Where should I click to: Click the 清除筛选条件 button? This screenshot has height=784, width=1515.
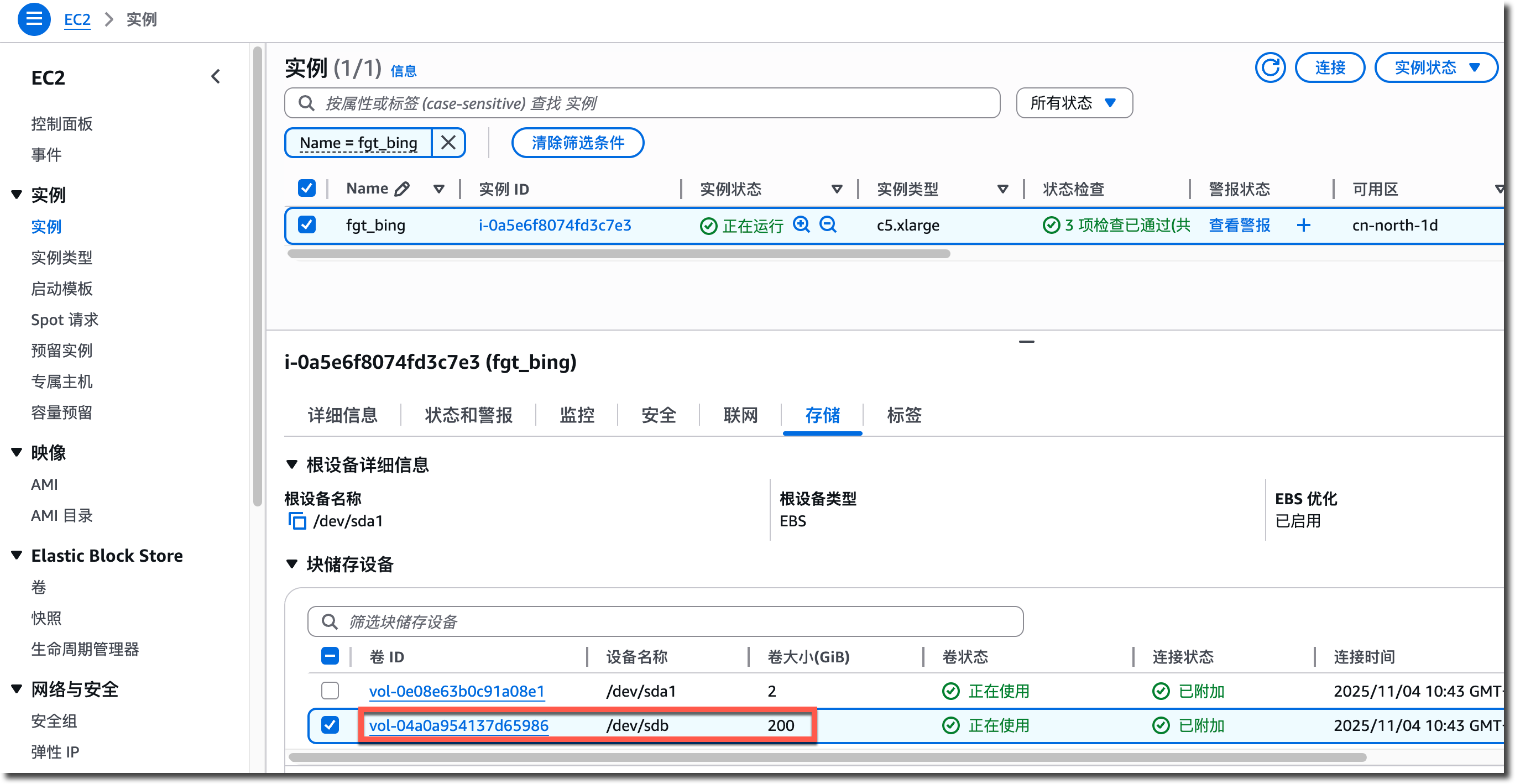pos(578,142)
